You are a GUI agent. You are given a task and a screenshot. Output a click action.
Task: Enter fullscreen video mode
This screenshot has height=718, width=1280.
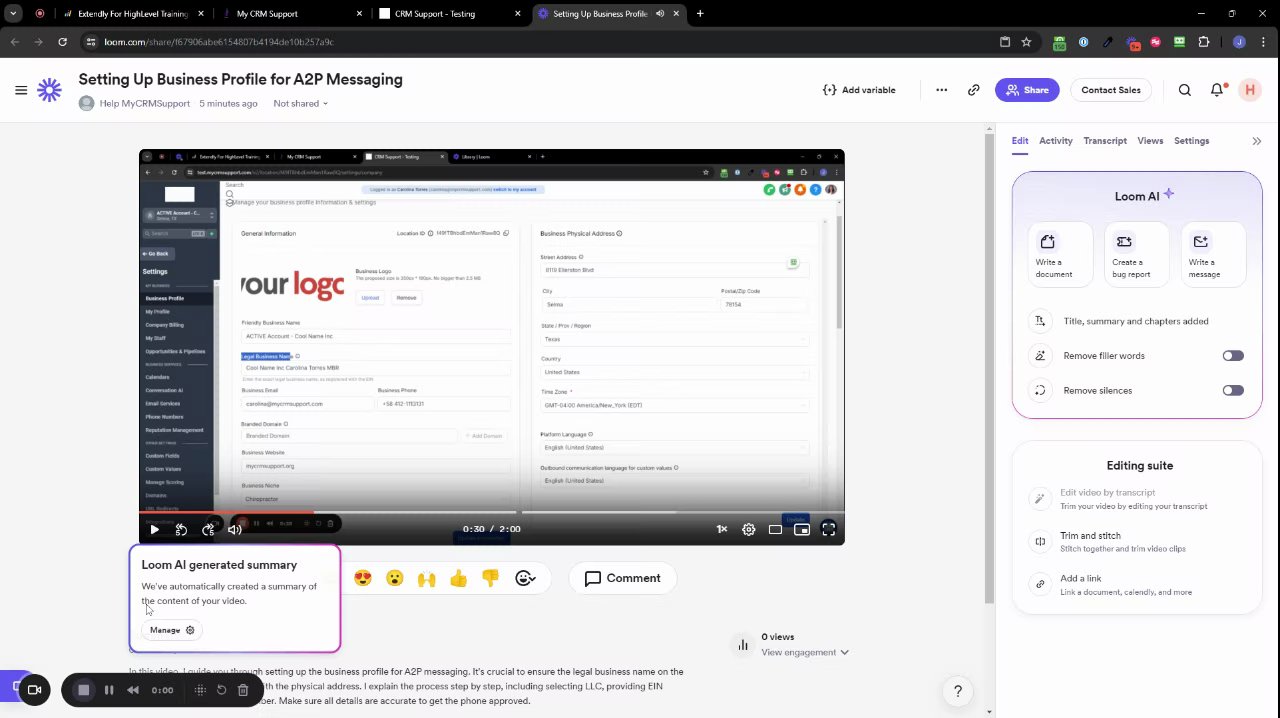[x=829, y=530]
